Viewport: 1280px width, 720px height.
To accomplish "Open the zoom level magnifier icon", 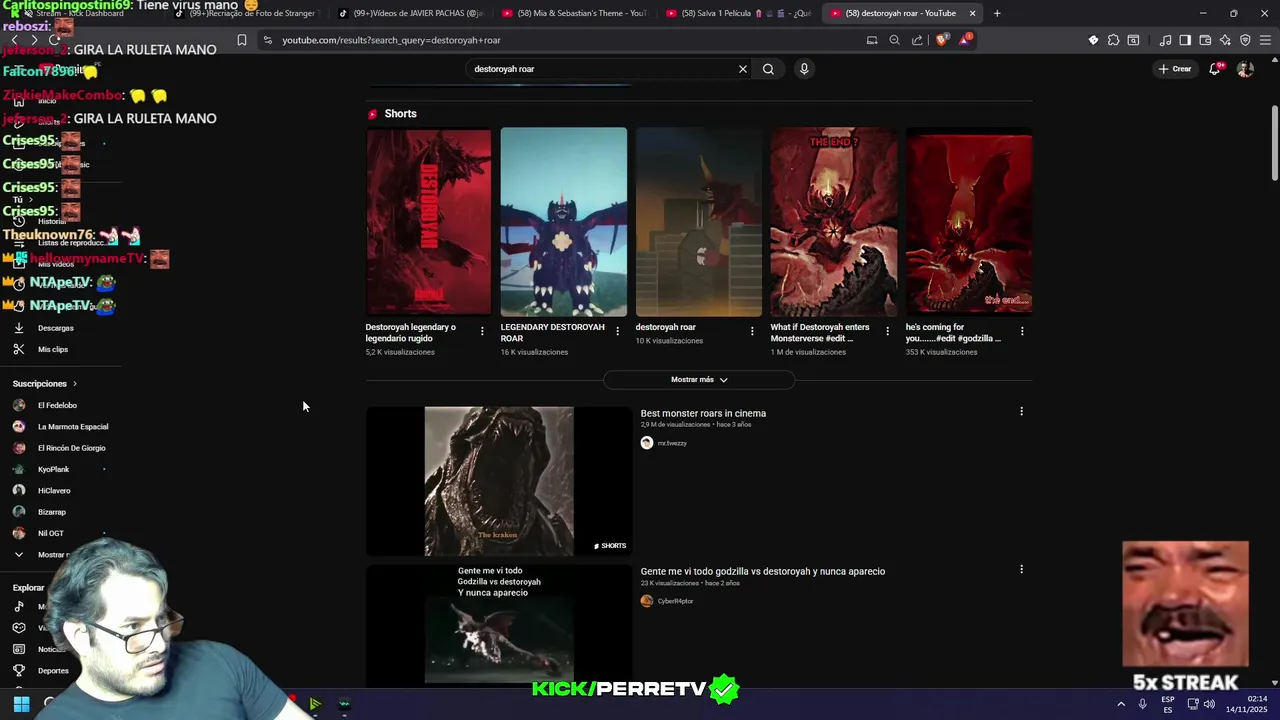I will coord(894,40).
